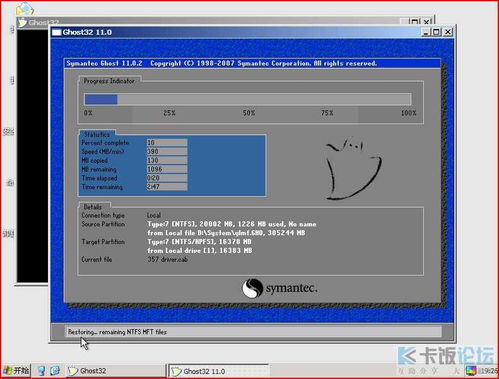The width and height of the screenshot is (499, 379).
Task: Minimize the Ghost32 11.0 window
Action: point(426,32)
